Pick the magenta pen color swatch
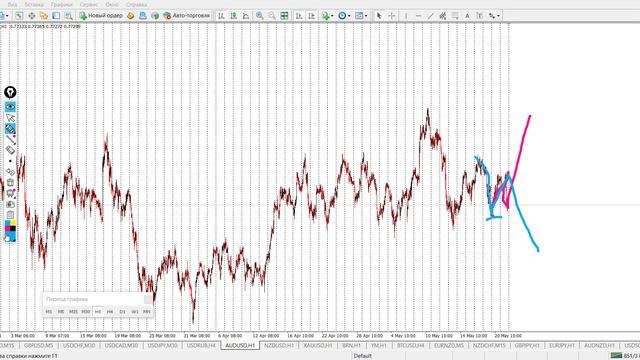 pyautogui.click(x=7, y=229)
